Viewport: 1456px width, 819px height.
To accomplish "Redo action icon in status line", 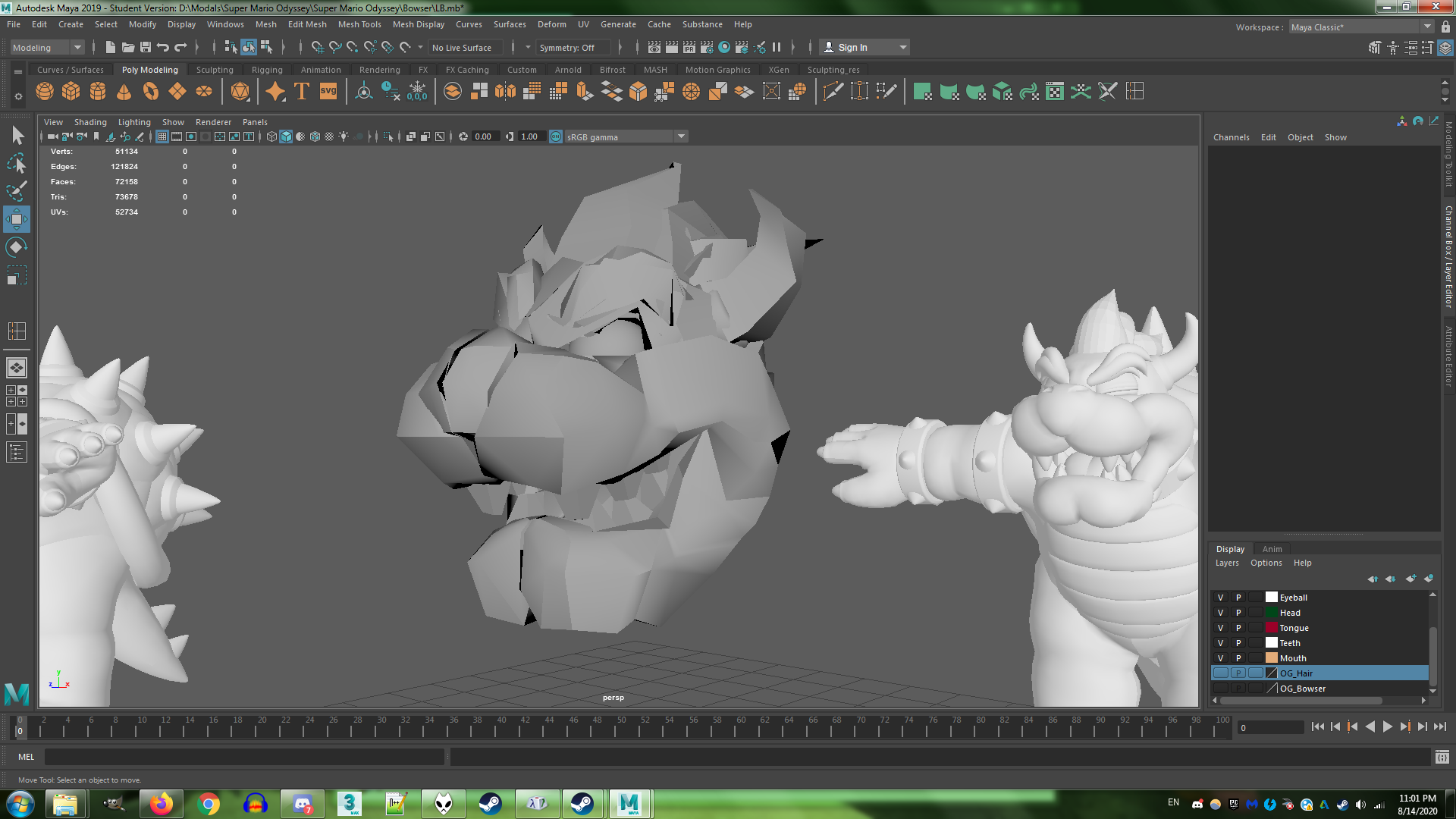I will 180,47.
